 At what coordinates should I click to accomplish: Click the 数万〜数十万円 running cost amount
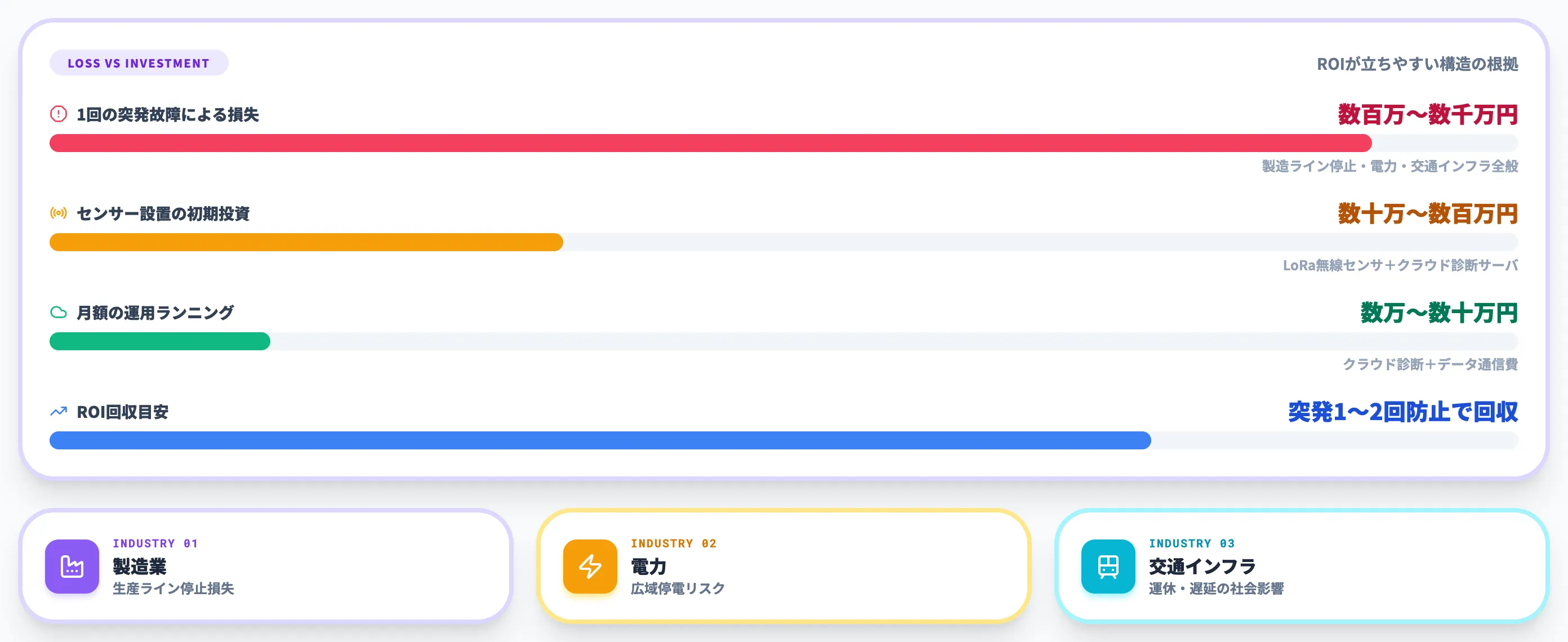click(x=1439, y=313)
